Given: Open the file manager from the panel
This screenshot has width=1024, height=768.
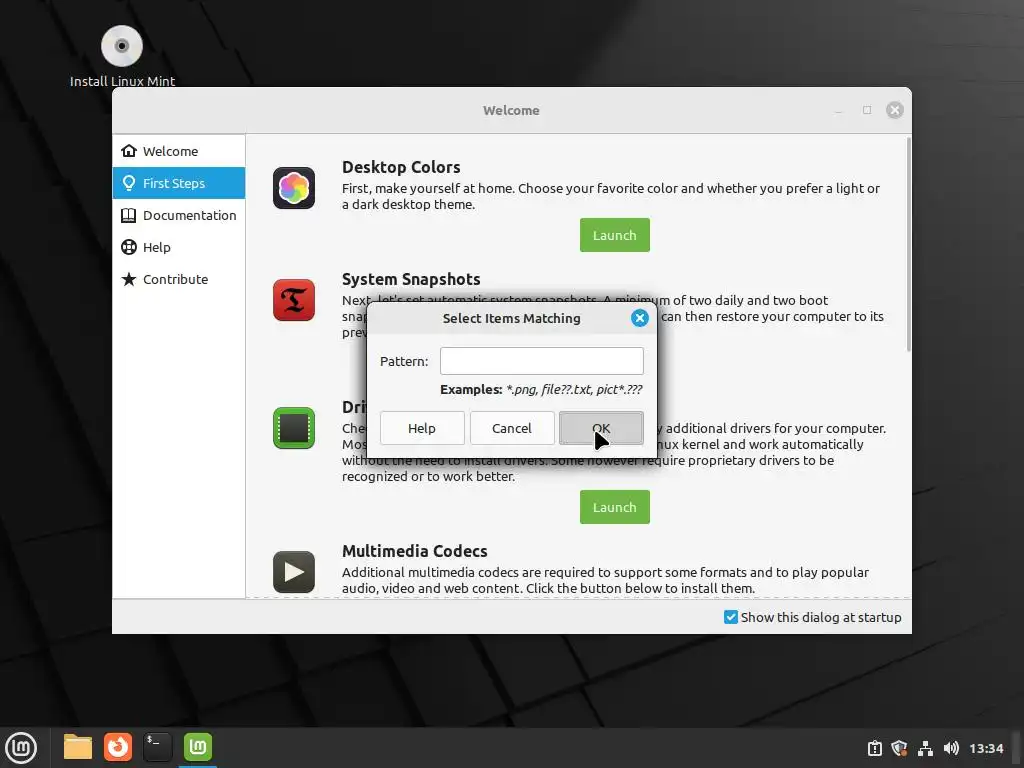Looking at the screenshot, I should point(78,747).
